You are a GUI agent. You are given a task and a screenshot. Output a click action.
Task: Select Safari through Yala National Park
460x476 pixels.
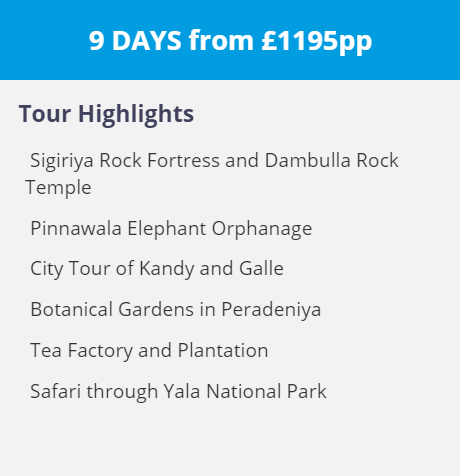click(x=178, y=391)
